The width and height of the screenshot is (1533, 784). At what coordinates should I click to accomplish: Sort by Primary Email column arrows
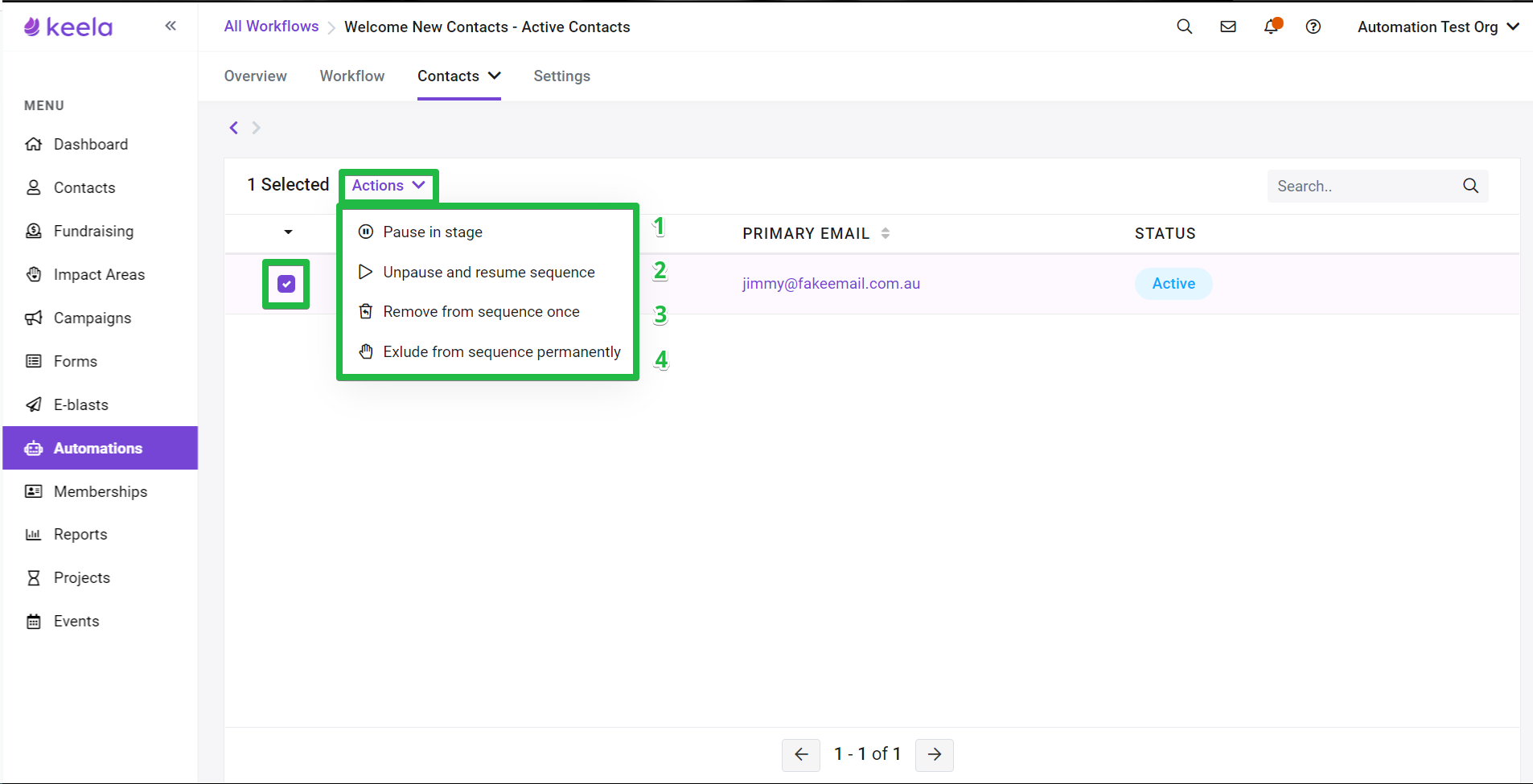coord(886,233)
